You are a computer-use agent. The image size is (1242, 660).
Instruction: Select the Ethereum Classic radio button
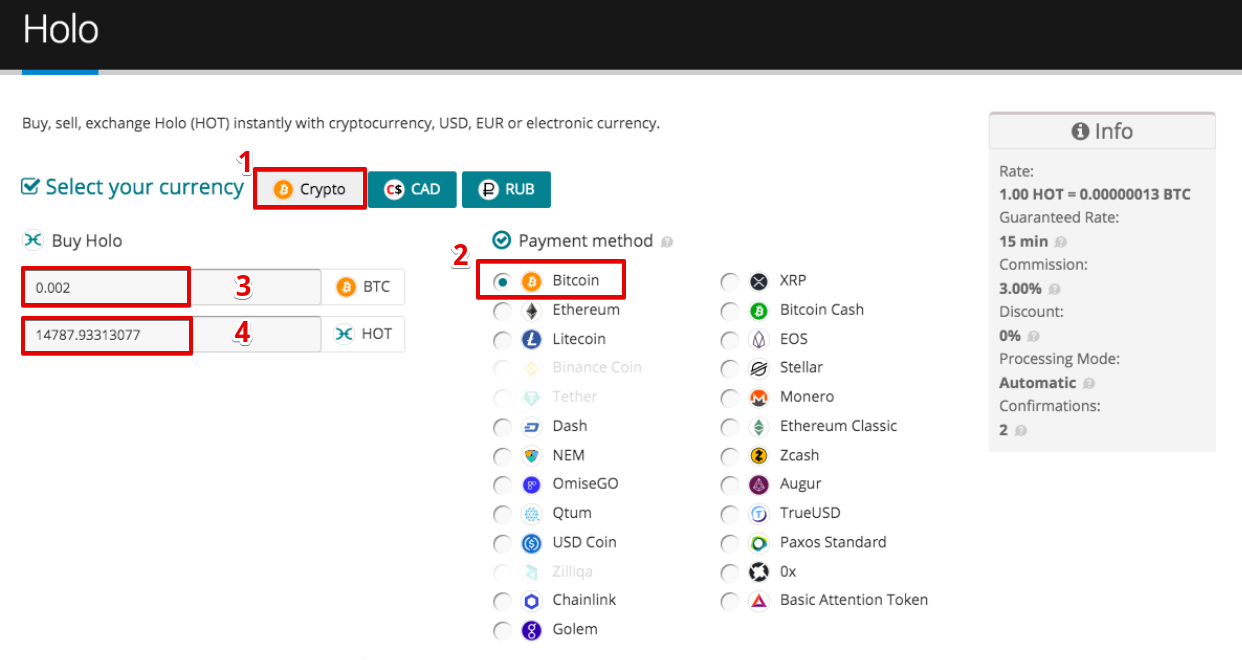click(730, 427)
